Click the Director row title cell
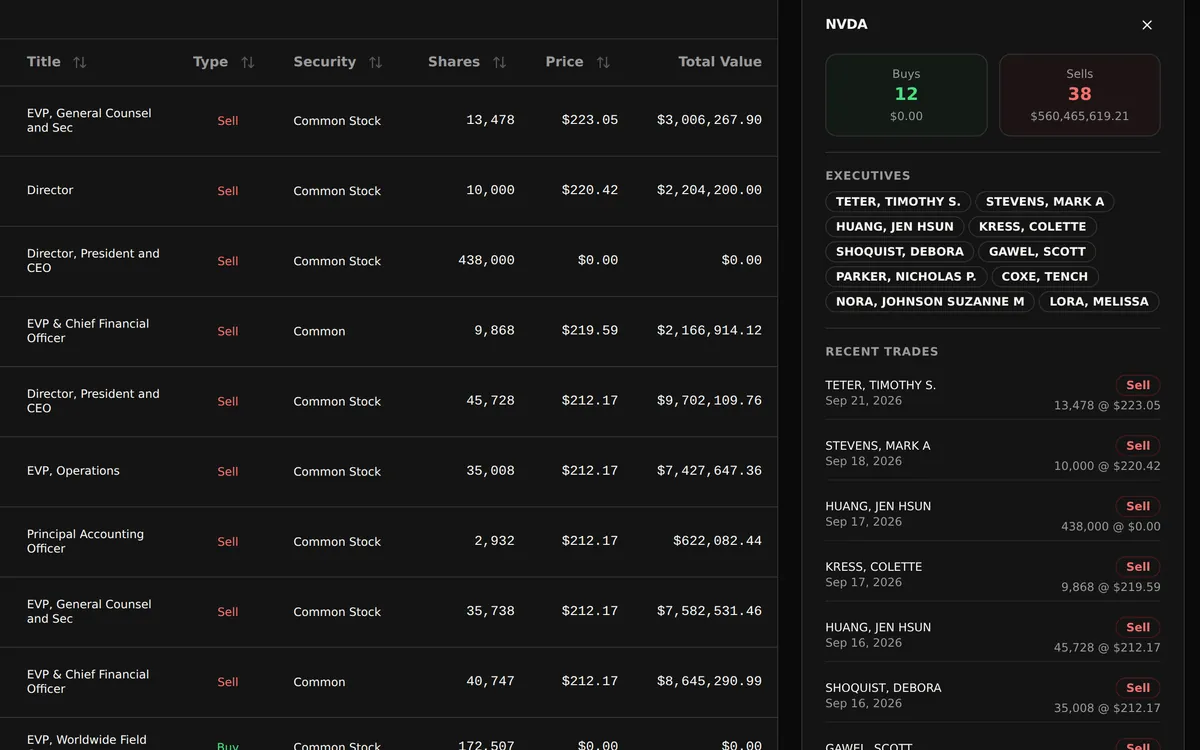 pyautogui.click(x=50, y=190)
